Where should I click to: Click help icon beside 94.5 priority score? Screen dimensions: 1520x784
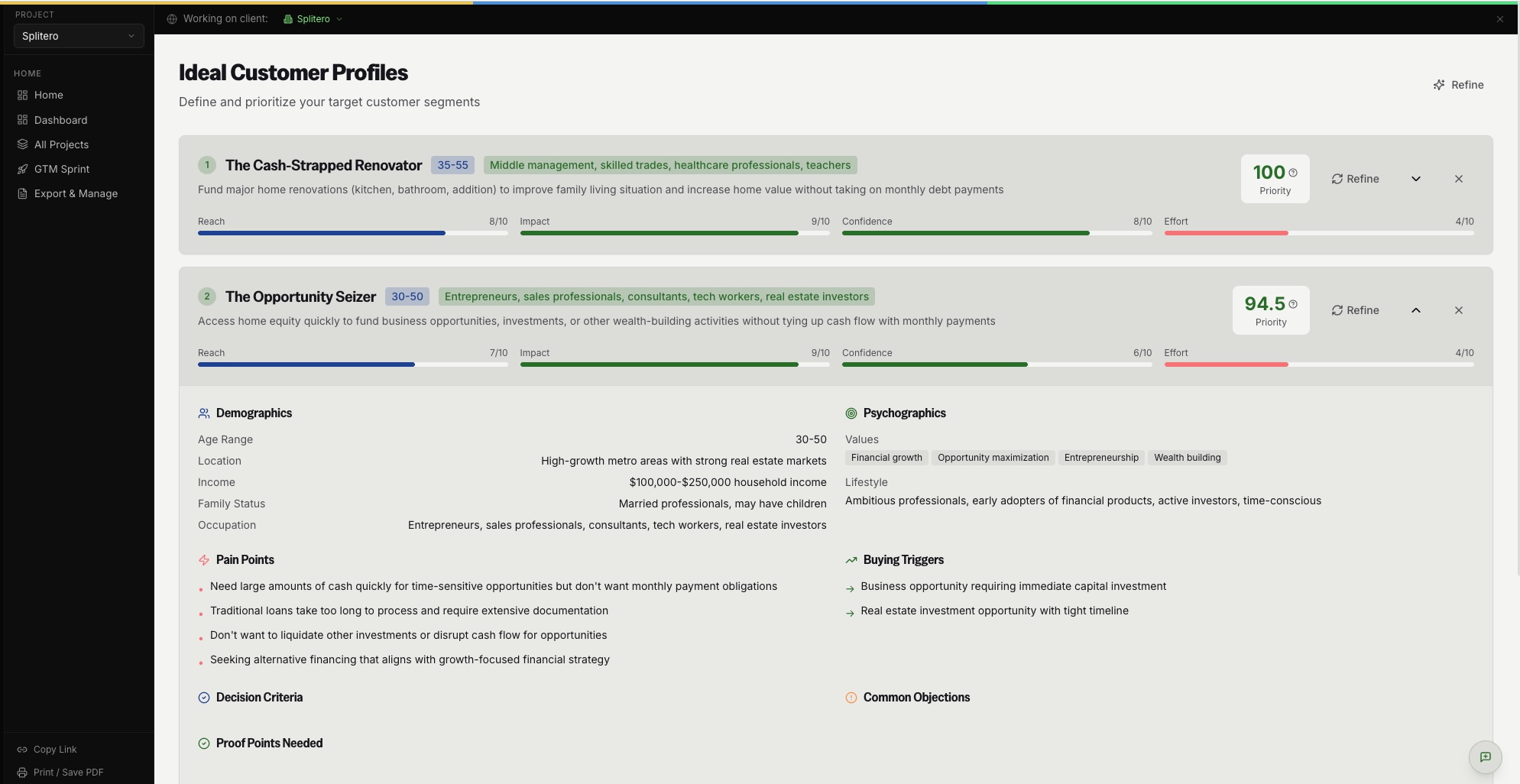pyautogui.click(x=1293, y=304)
